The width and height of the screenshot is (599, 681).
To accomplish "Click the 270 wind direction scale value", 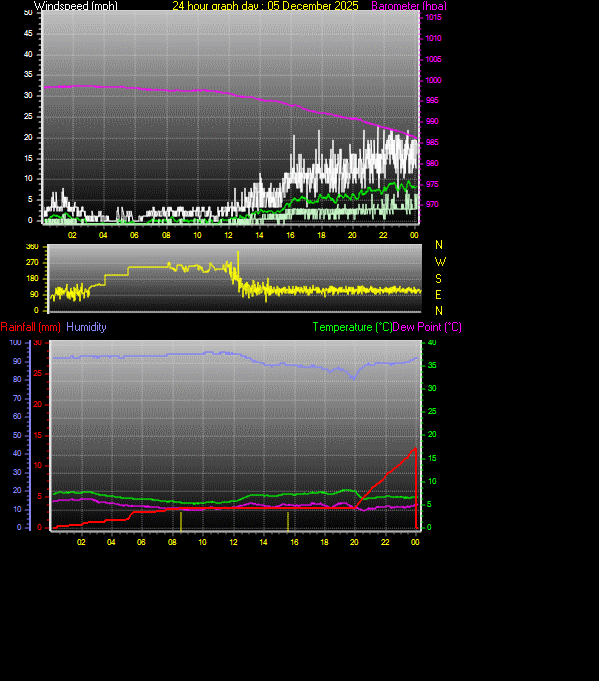I will pos(33,262).
